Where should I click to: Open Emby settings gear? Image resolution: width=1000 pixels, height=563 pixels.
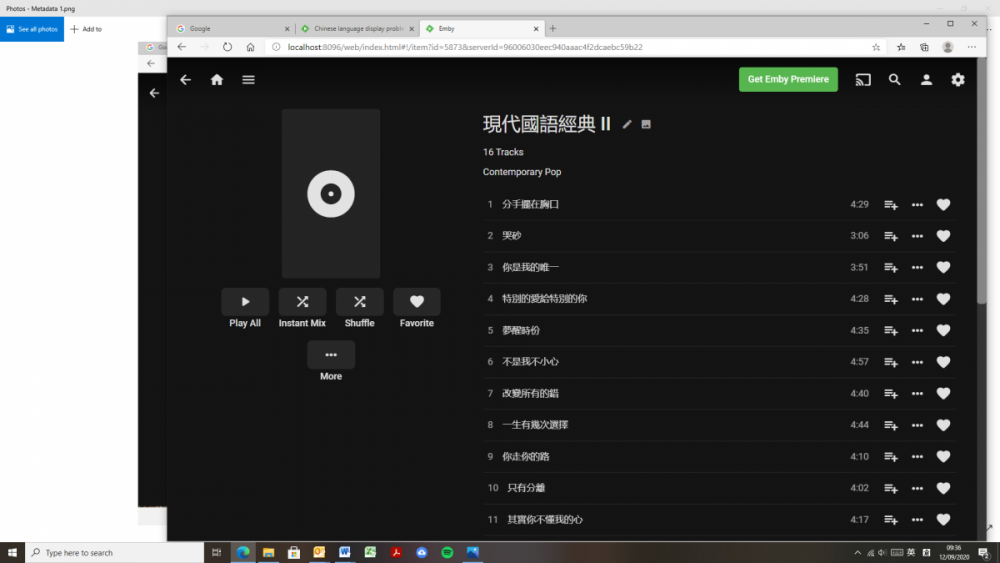point(958,80)
